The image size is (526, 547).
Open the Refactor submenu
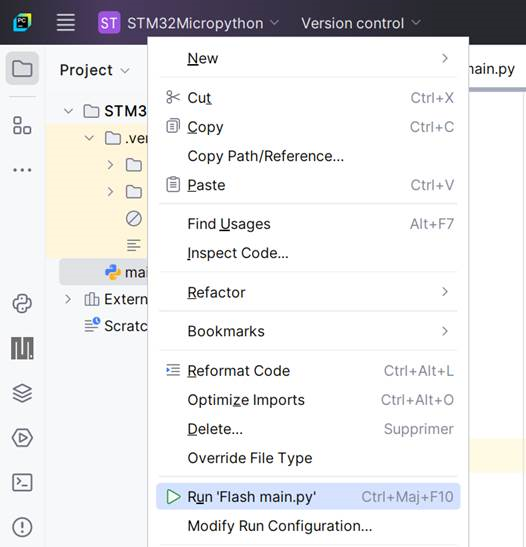click(308, 292)
